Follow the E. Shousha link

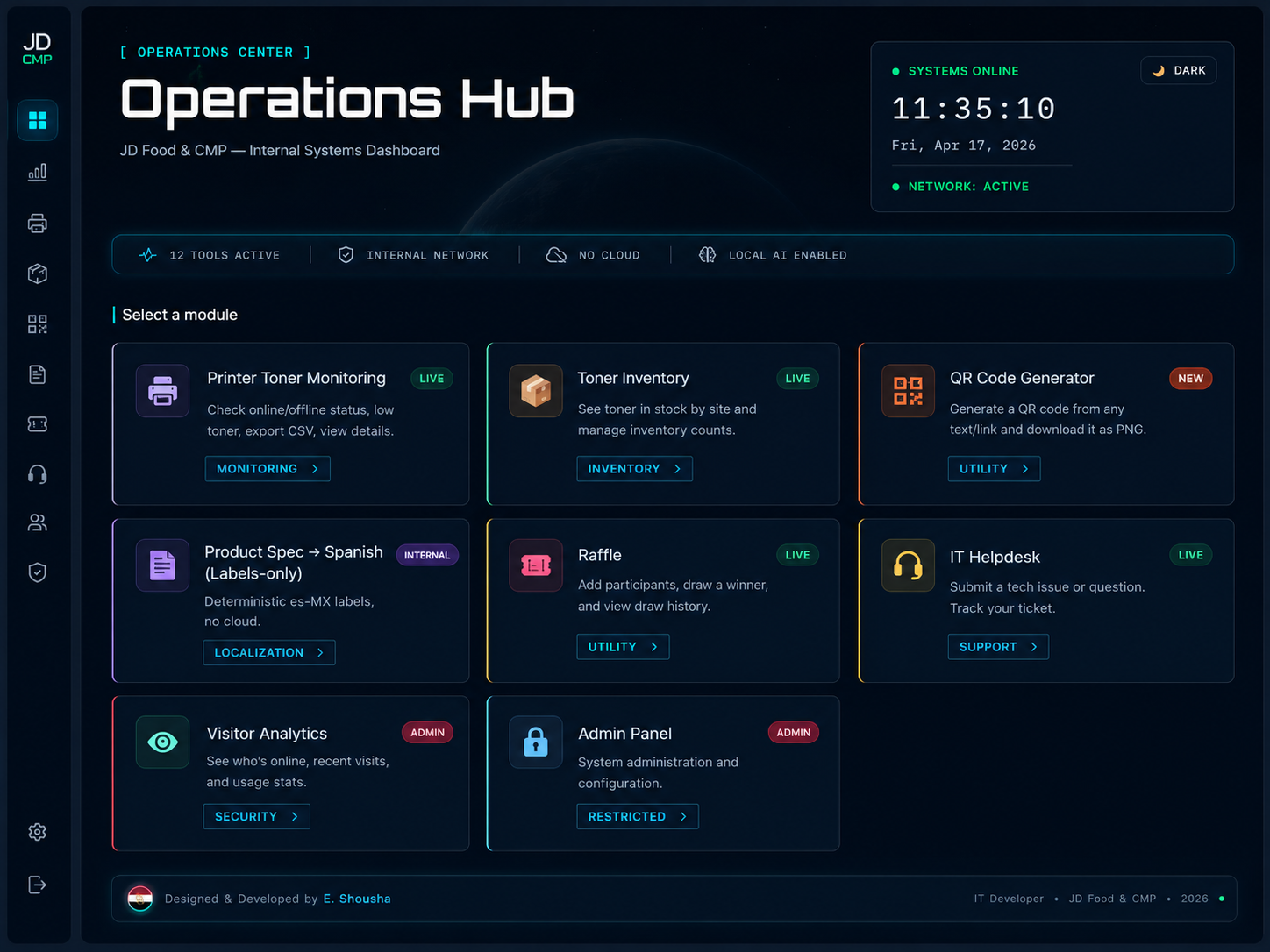coord(357,899)
